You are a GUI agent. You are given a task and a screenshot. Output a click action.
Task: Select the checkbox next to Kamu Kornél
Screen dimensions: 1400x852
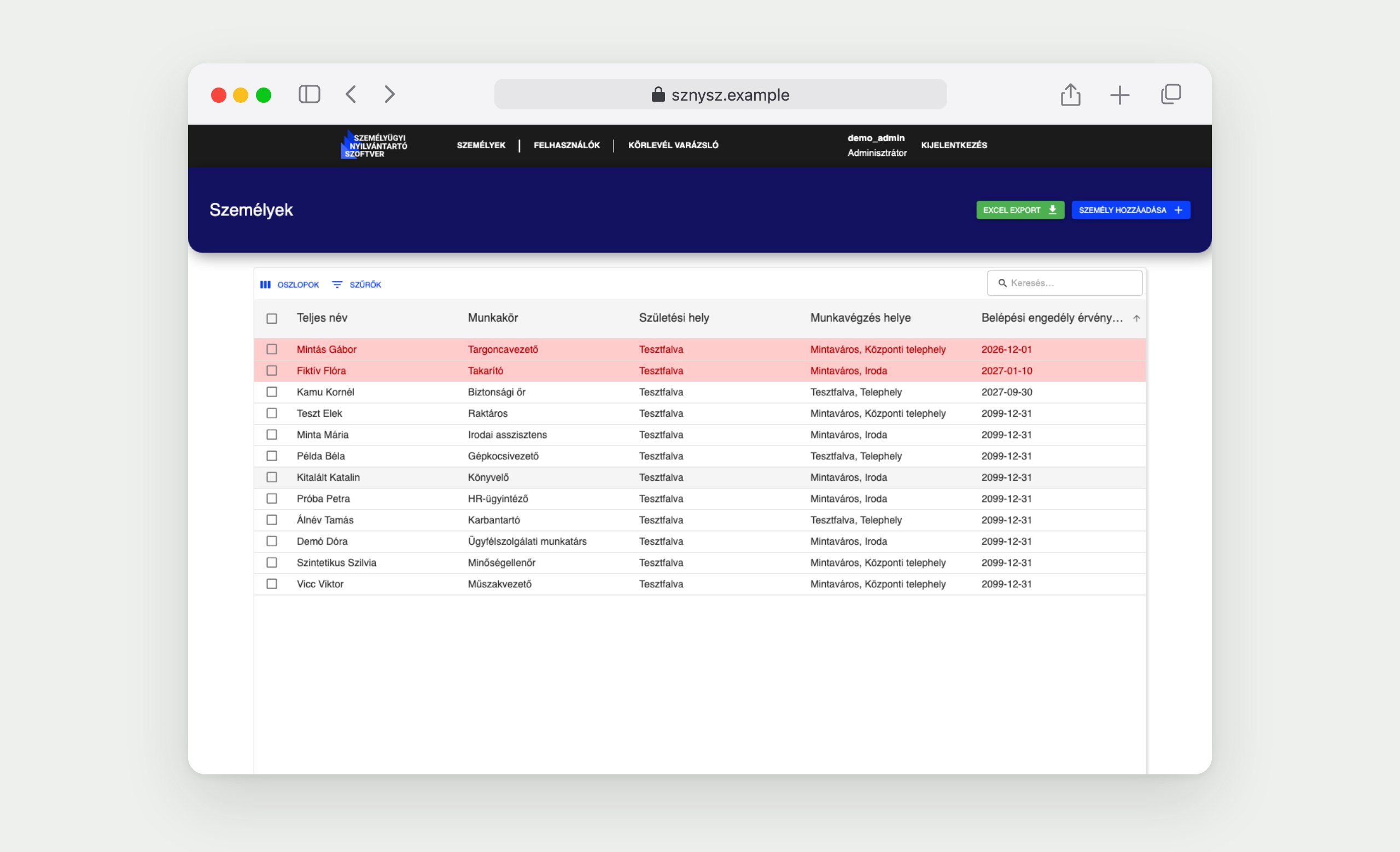(272, 392)
